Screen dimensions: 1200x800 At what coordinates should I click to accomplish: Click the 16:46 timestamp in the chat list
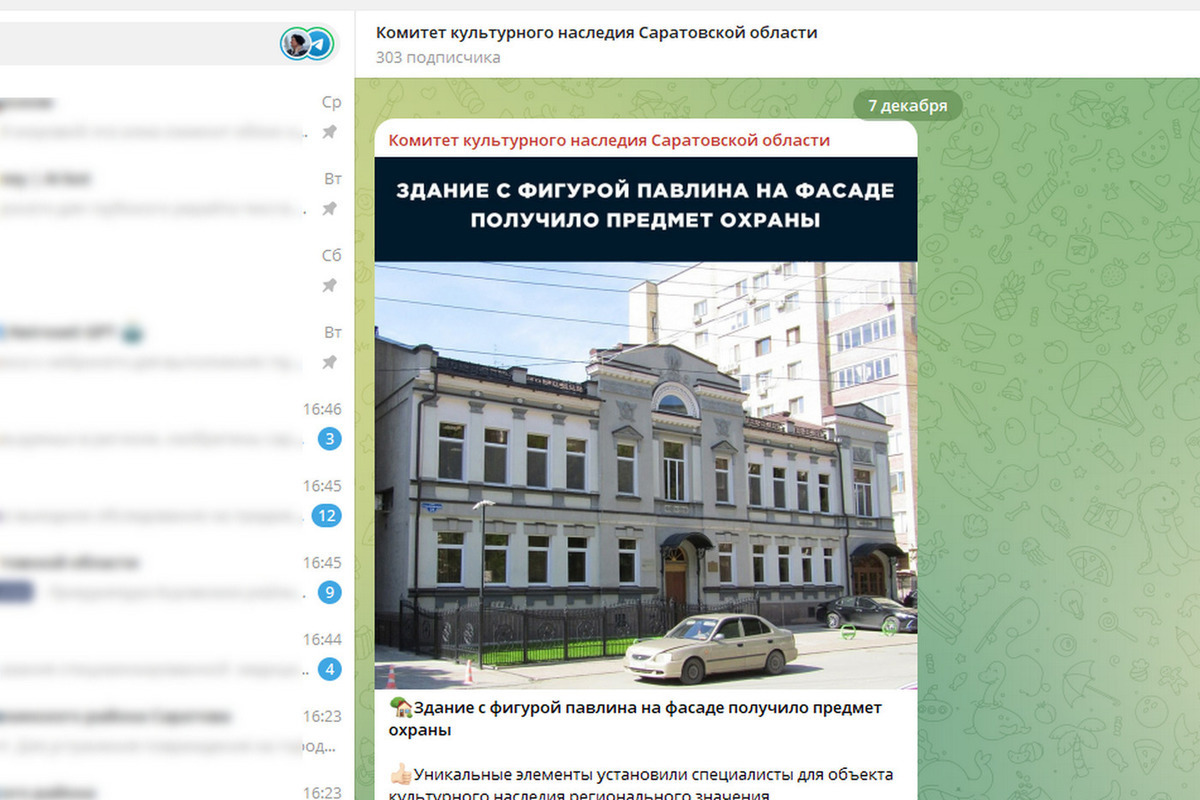[322, 409]
